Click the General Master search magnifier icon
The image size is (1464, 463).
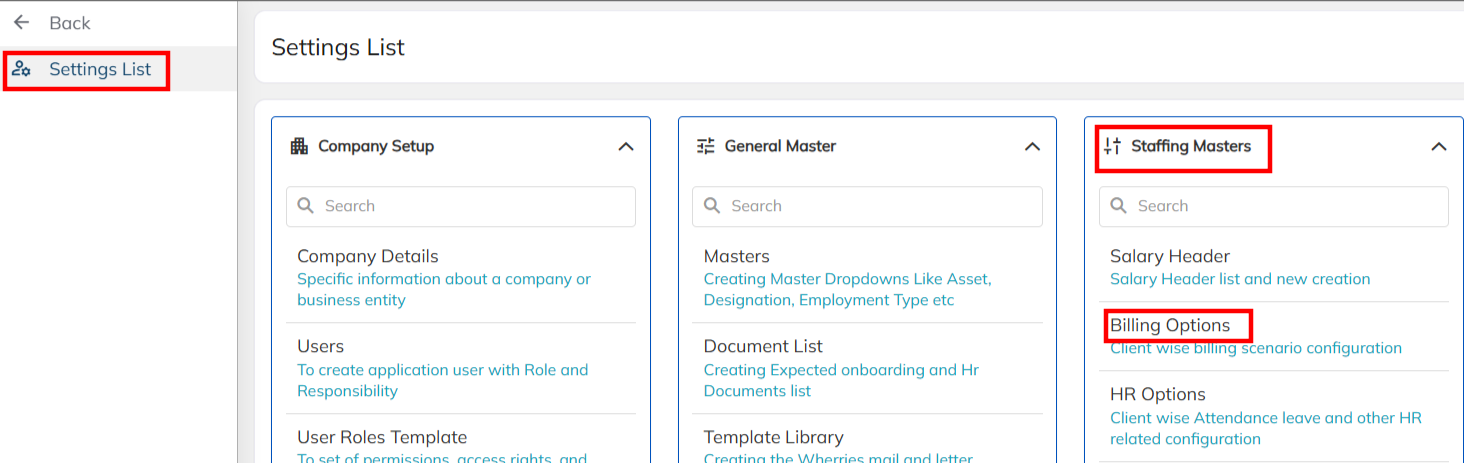tap(712, 206)
